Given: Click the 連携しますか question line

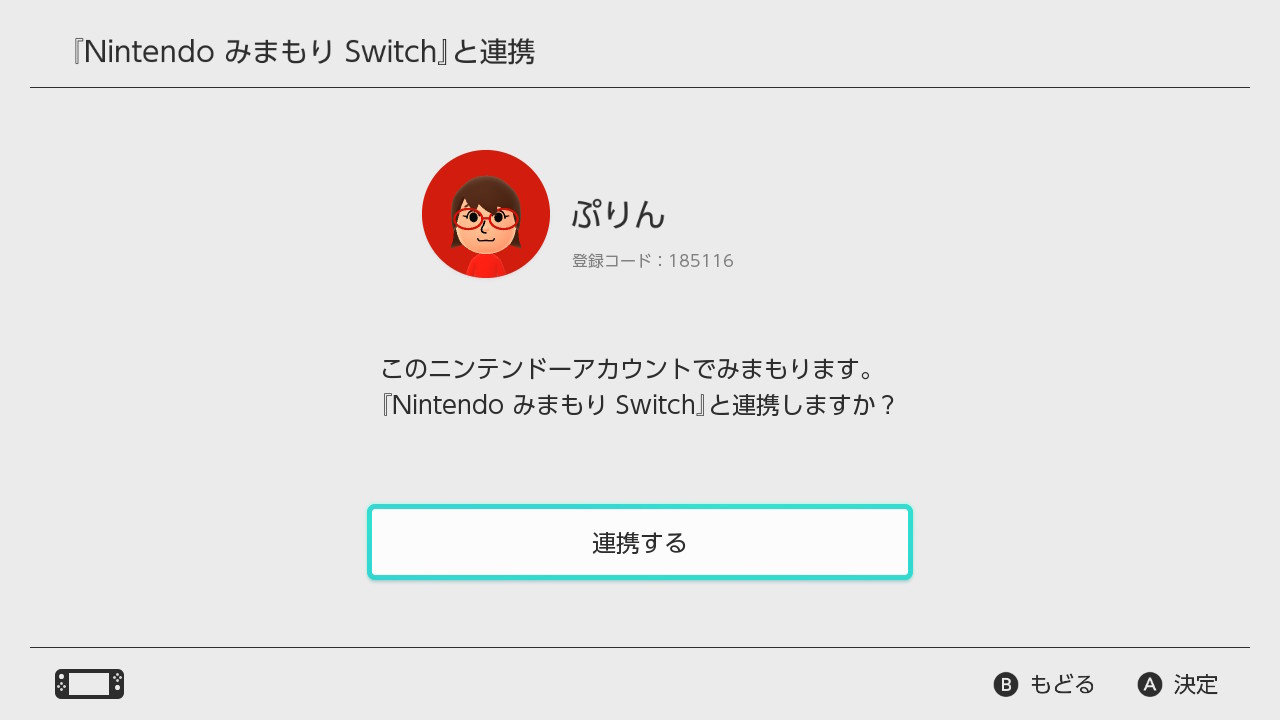Looking at the screenshot, I should pos(637,405).
